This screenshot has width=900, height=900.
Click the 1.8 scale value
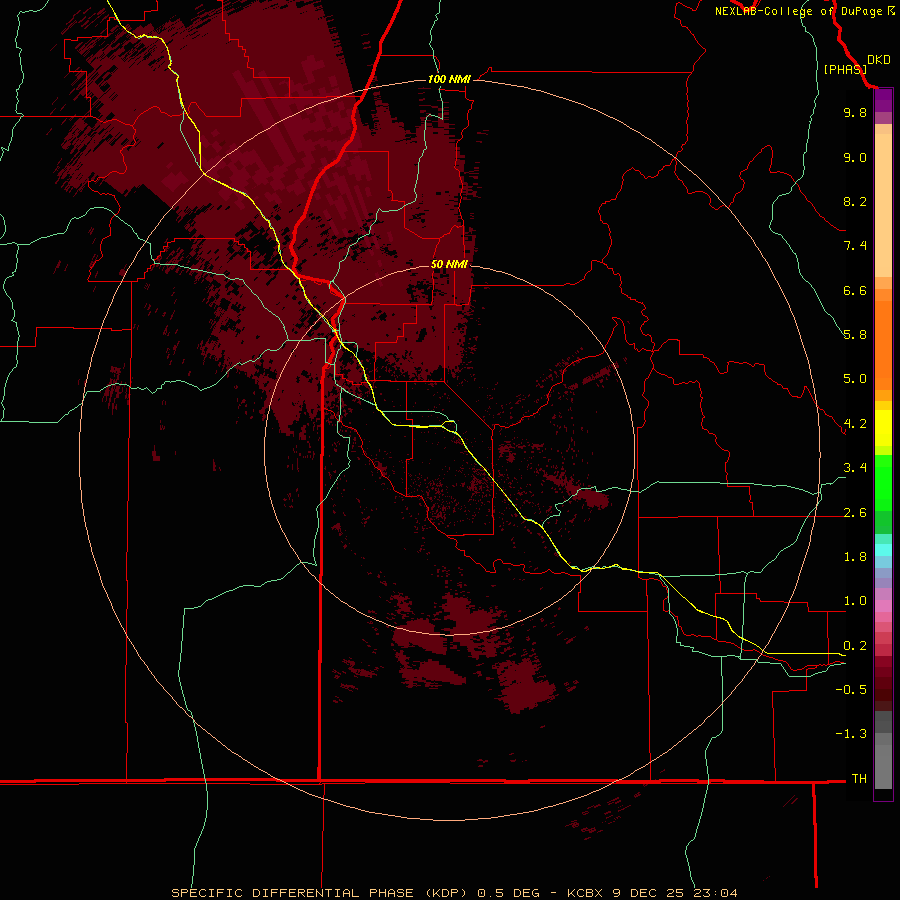coord(855,557)
